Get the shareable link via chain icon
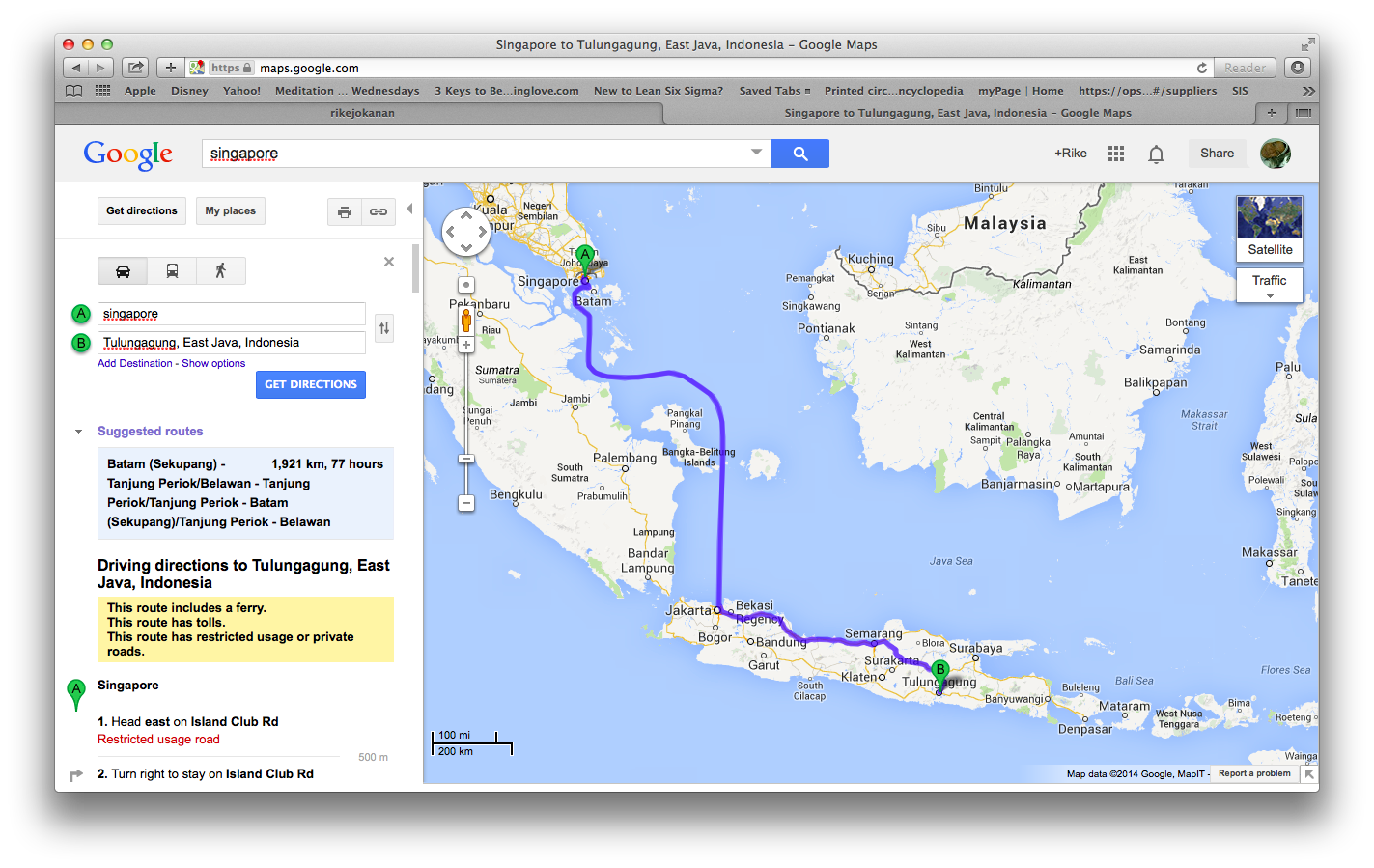Image resolution: width=1374 pixels, height=868 pixels. [379, 211]
